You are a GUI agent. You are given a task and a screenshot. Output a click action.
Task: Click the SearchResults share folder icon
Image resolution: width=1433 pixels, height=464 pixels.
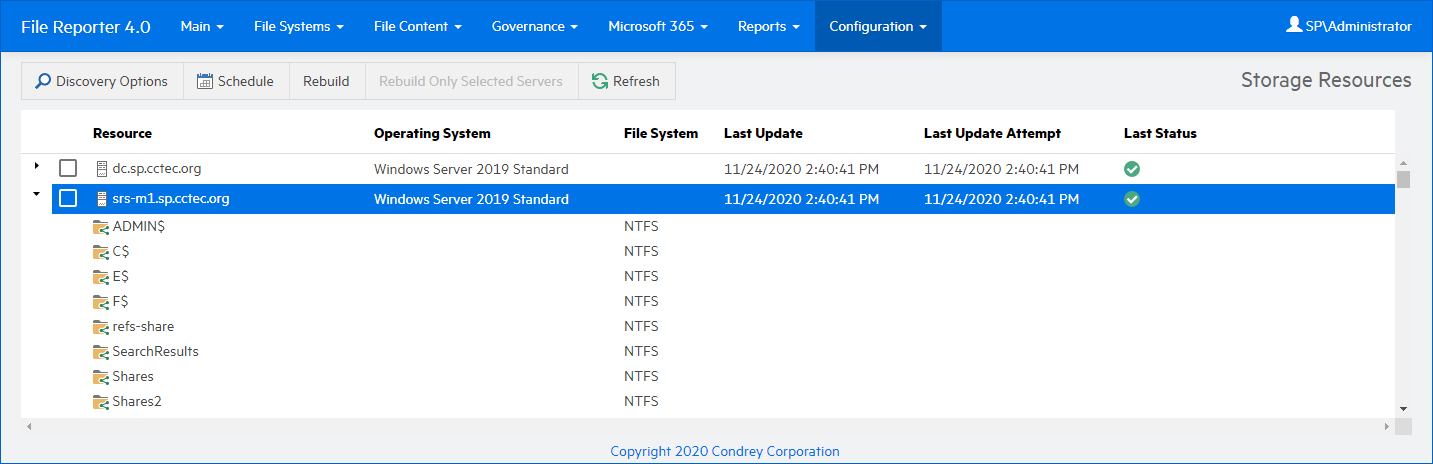pyautogui.click(x=100, y=352)
